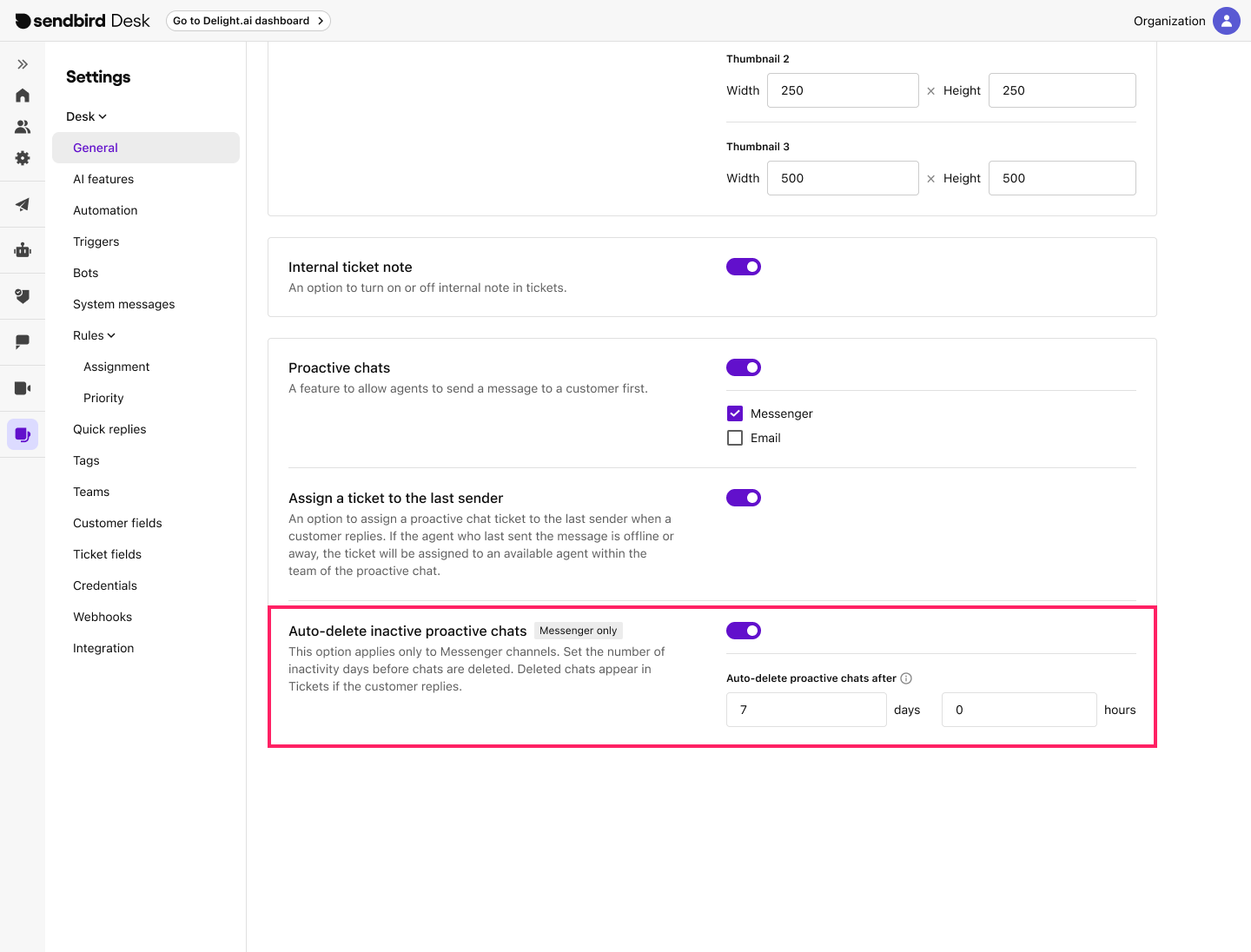Screen dimensions: 1251x952
Task: Open the AI features settings page
Action: click(x=103, y=179)
